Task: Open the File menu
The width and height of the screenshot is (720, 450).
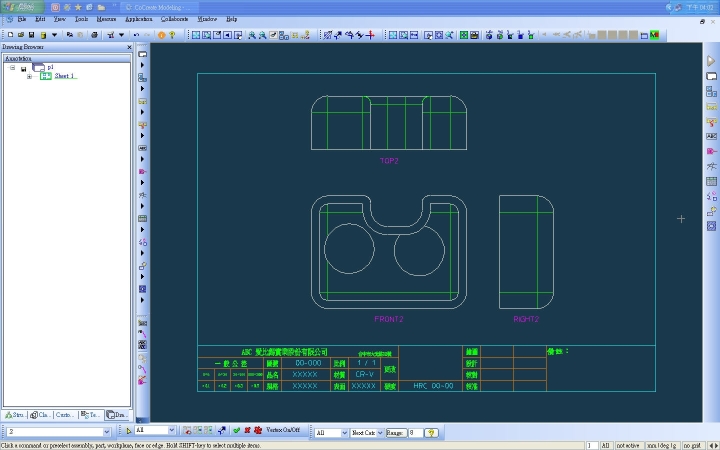Action: [x=22, y=19]
